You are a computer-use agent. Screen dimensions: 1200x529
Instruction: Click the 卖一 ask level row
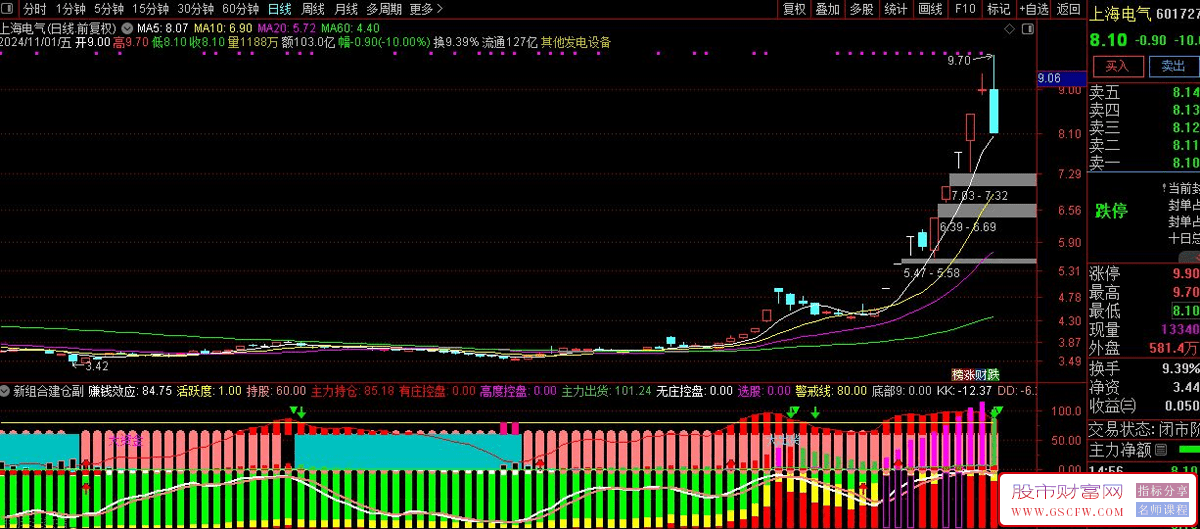[1144, 163]
